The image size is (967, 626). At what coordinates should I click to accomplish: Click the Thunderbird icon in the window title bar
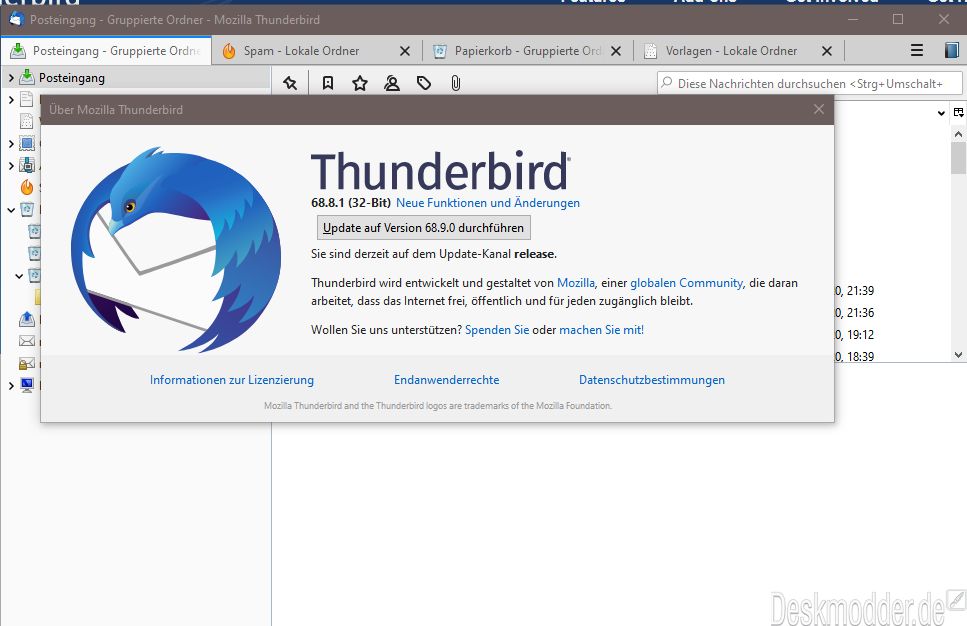pyautogui.click(x=17, y=19)
